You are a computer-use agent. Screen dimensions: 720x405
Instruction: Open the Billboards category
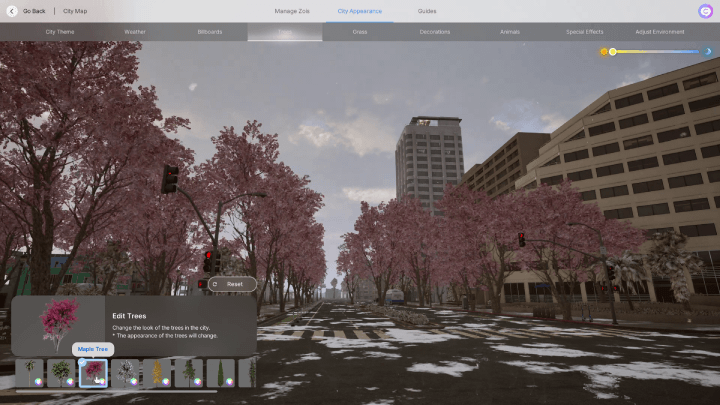(x=210, y=32)
